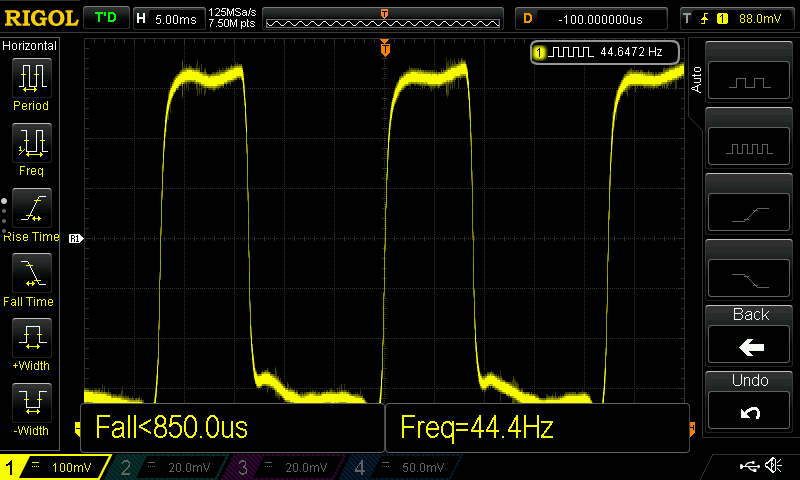
Task: Click the waveform memory position bar
Action: coord(385,18)
